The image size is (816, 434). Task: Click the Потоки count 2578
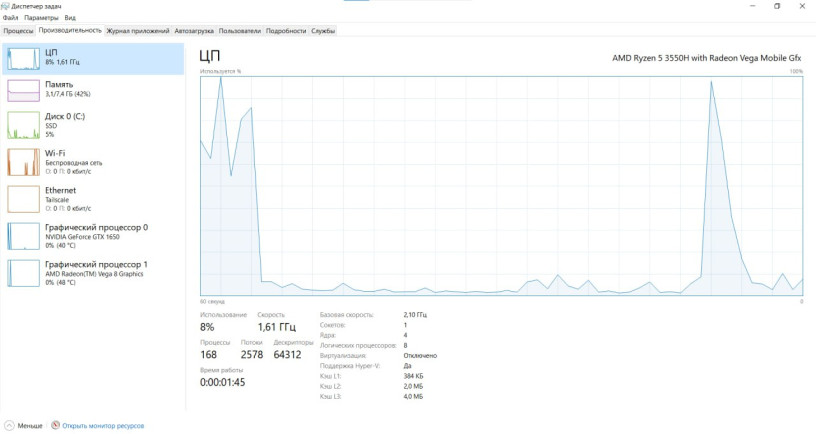(x=252, y=355)
